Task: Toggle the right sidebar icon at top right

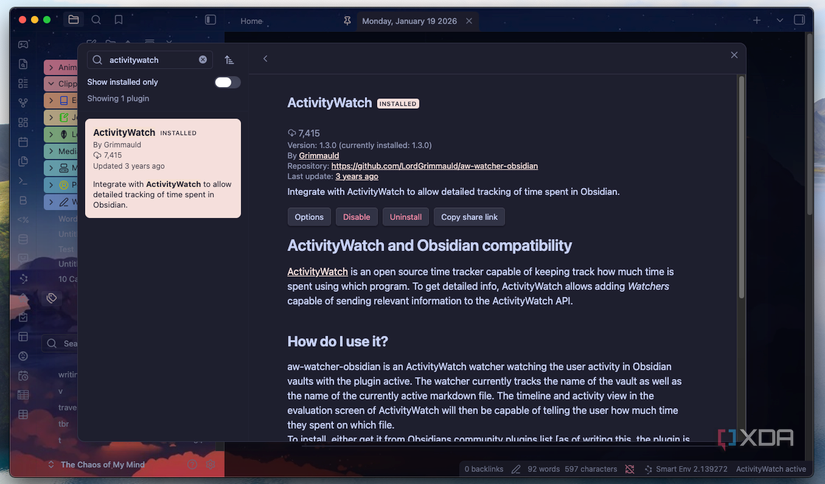Action: tap(799, 20)
